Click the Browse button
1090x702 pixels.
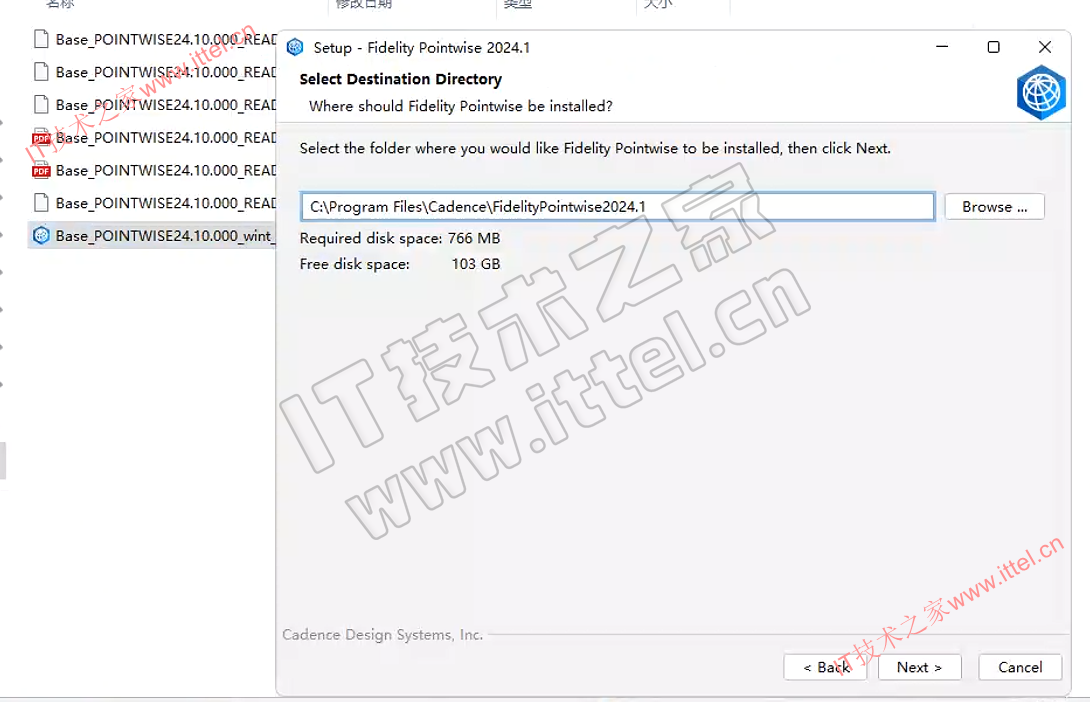click(994, 207)
